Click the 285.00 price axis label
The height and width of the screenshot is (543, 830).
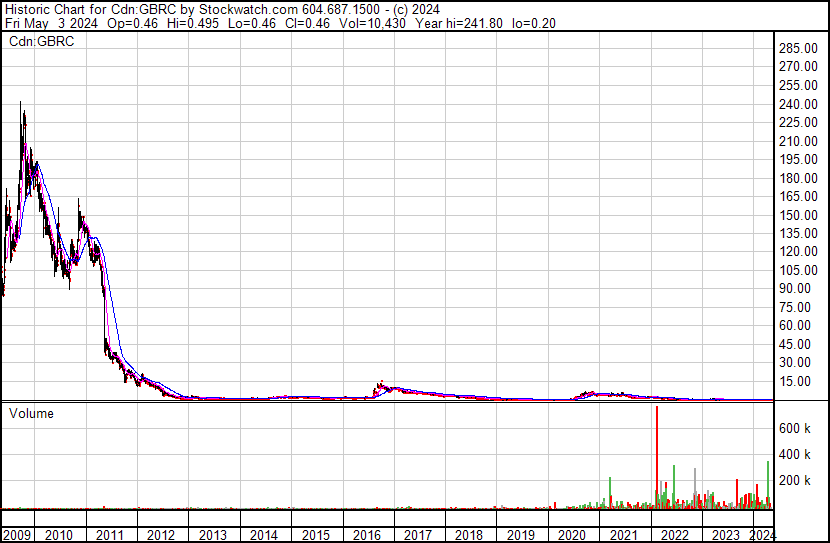pos(800,49)
